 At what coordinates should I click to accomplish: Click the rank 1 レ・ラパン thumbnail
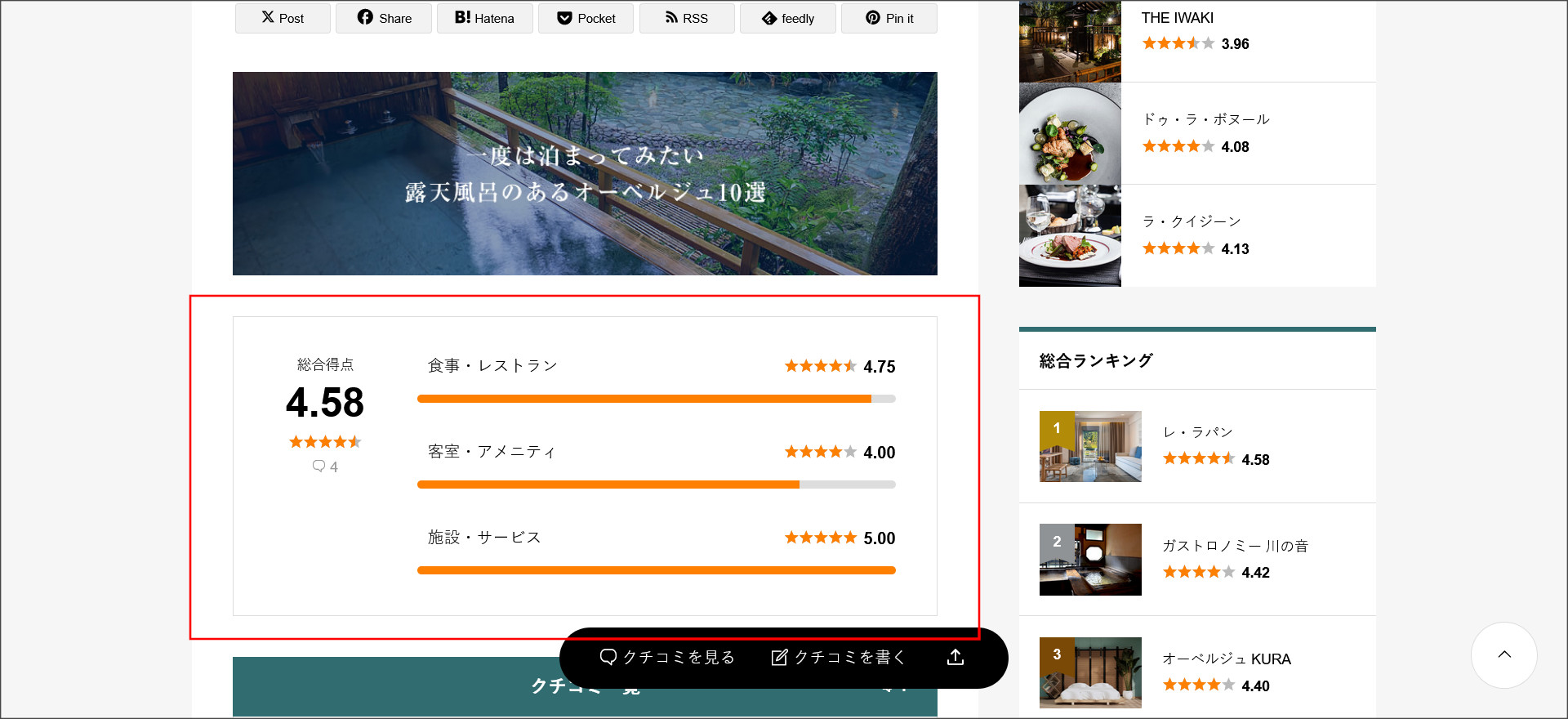[x=1089, y=446]
